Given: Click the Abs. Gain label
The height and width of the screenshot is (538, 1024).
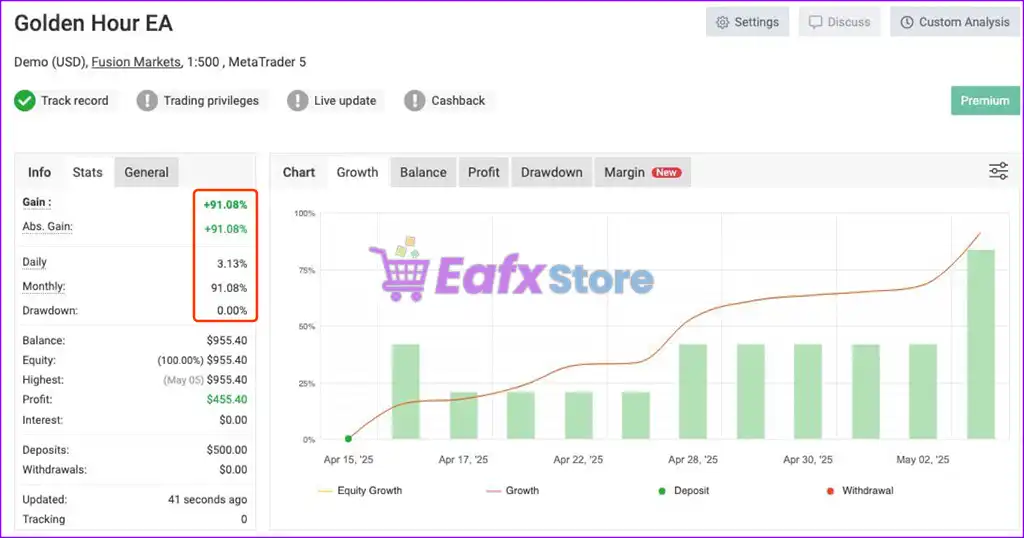Looking at the screenshot, I should point(47,227).
